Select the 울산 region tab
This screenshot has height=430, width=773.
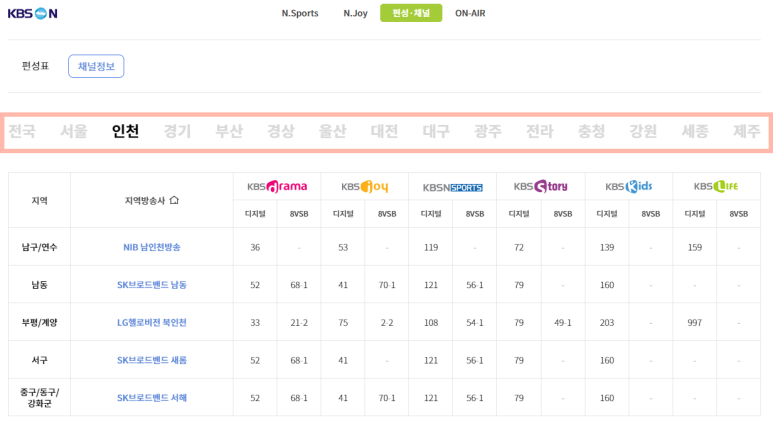[332, 131]
